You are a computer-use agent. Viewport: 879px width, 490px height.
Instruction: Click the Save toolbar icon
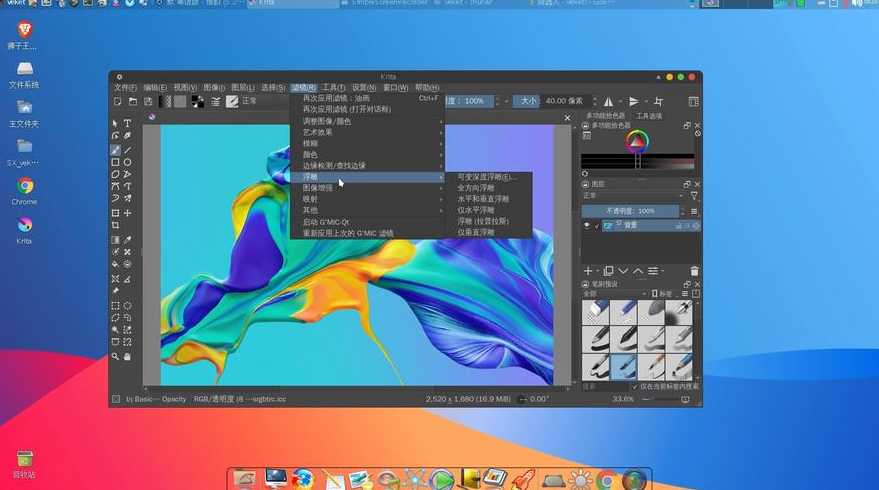point(148,101)
